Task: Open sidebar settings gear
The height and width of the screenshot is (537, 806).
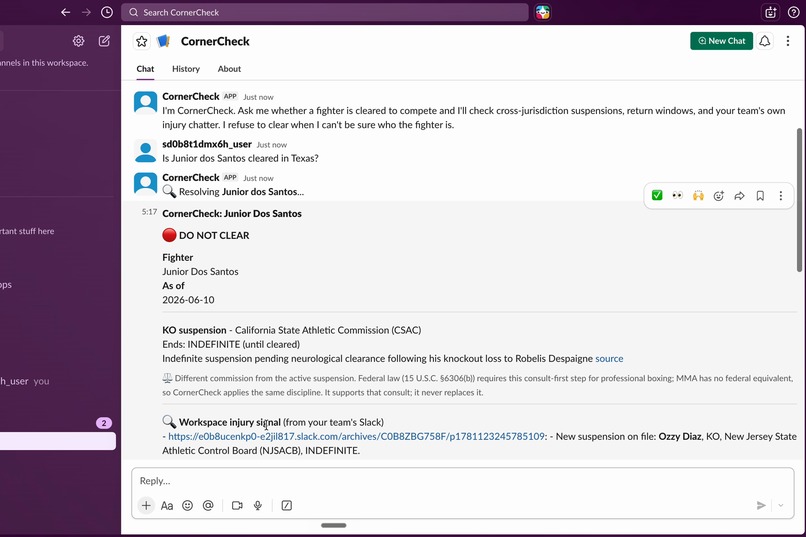Action: (78, 41)
